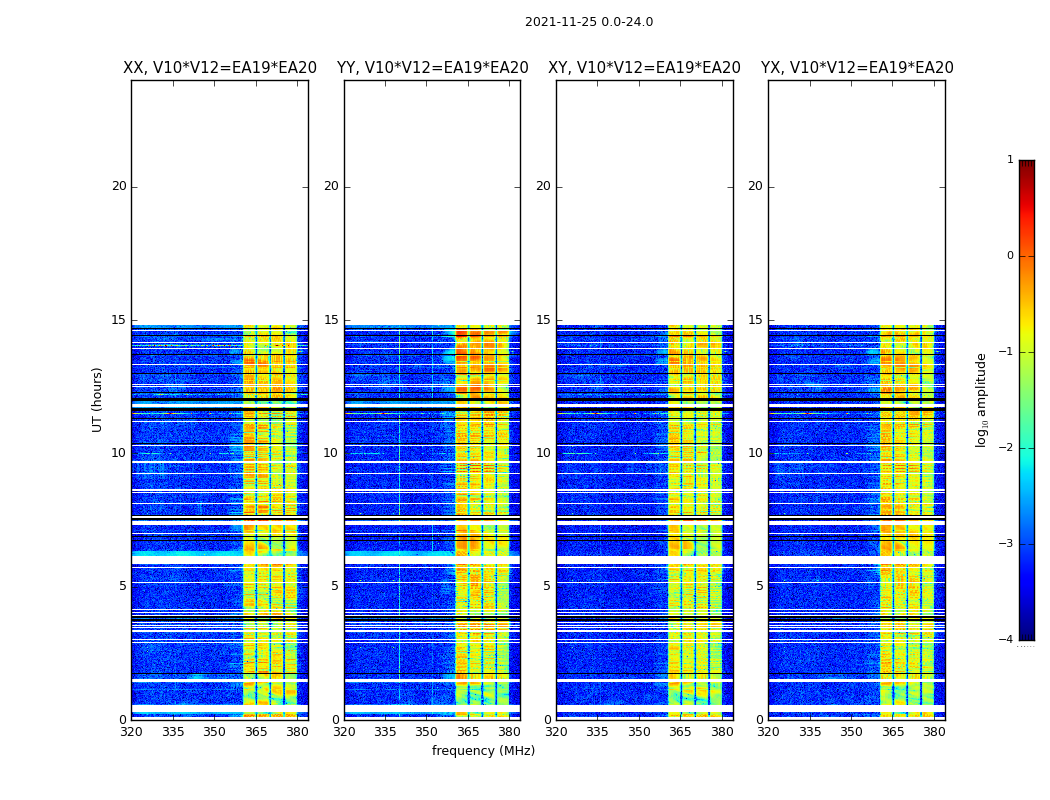The width and height of the screenshot is (1050, 800).
Task: Click the XY, V10*V12=EA19*EA20 panel title
Action: pos(644,68)
